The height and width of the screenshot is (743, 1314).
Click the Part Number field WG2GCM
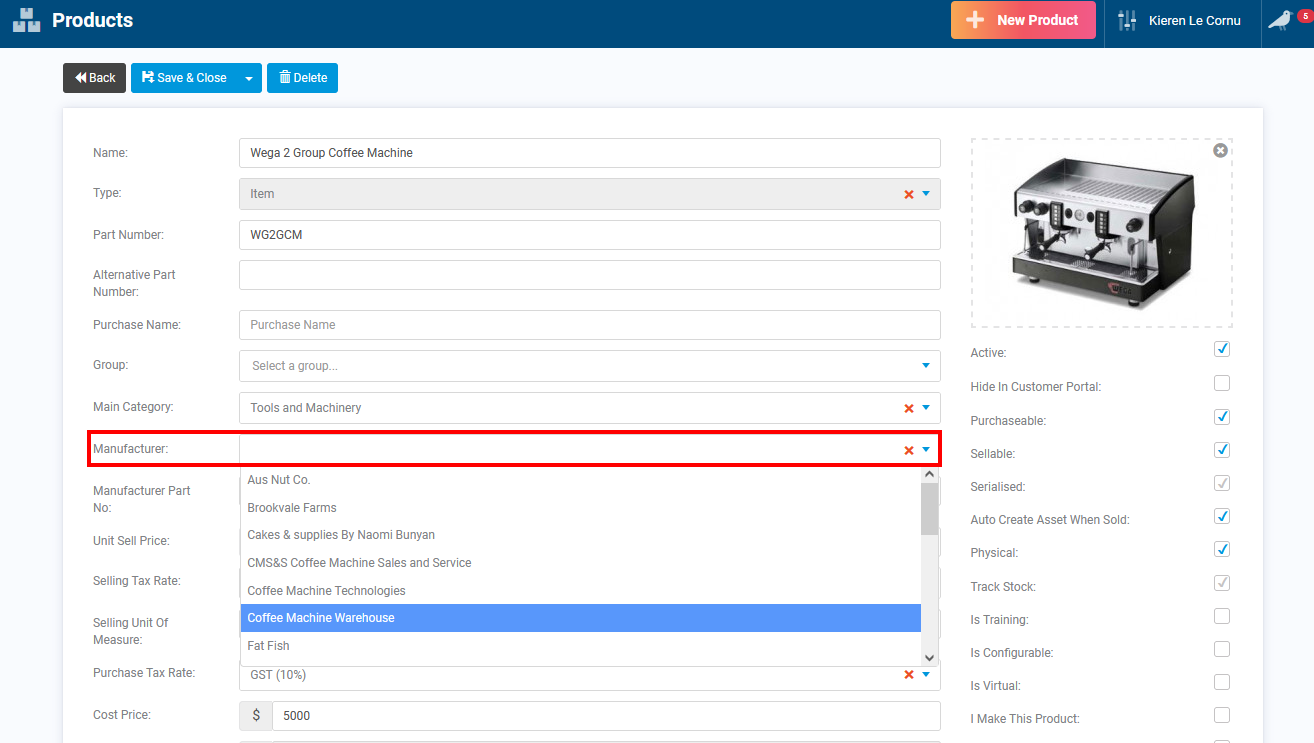[x=590, y=235]
